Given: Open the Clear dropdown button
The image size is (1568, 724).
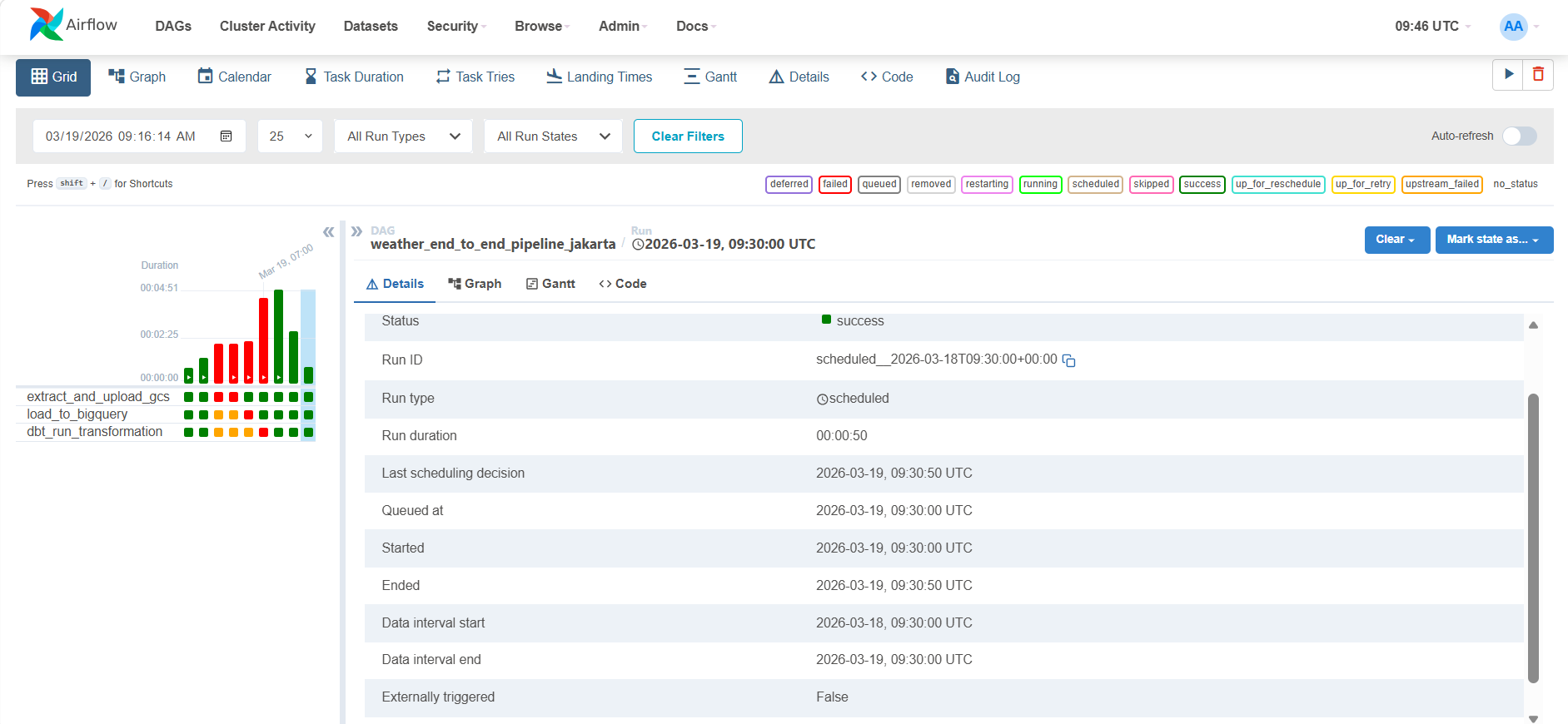Looking at the screenshot, I should [1397, 240].
